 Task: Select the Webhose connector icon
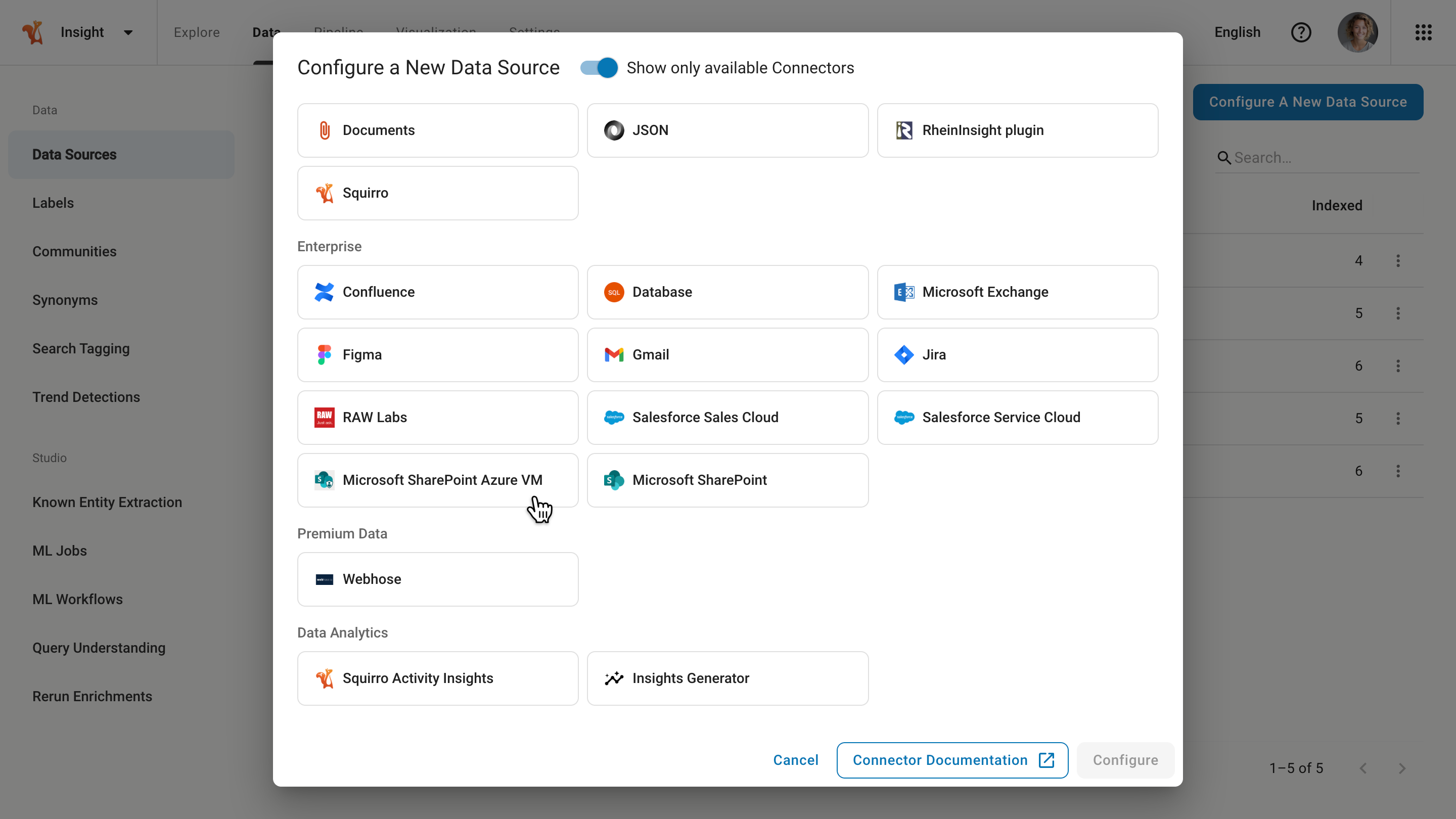(325, 579)
